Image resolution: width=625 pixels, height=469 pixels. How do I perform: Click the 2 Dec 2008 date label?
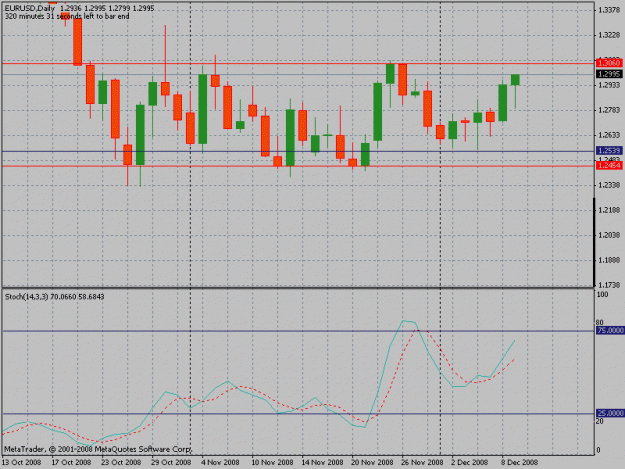470,462
